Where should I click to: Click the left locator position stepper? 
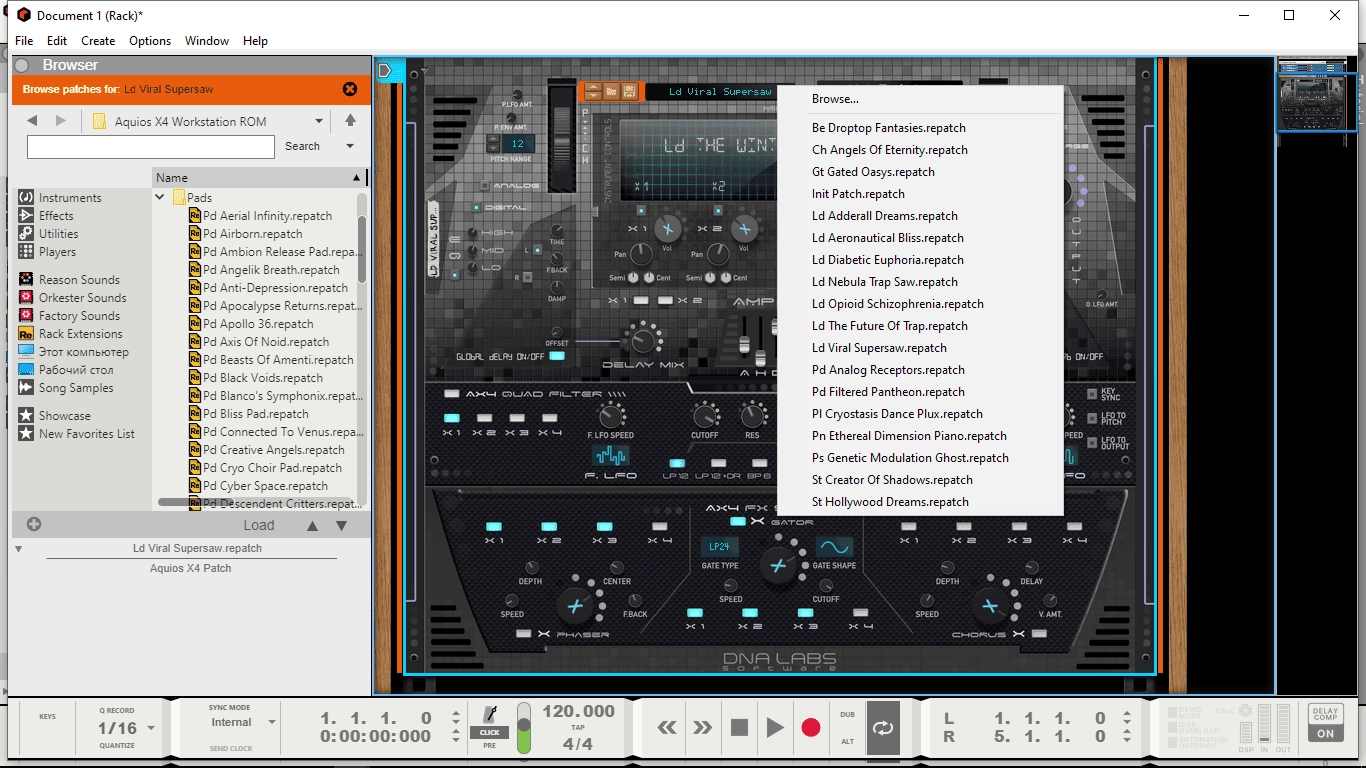[x=1127, y=718]
